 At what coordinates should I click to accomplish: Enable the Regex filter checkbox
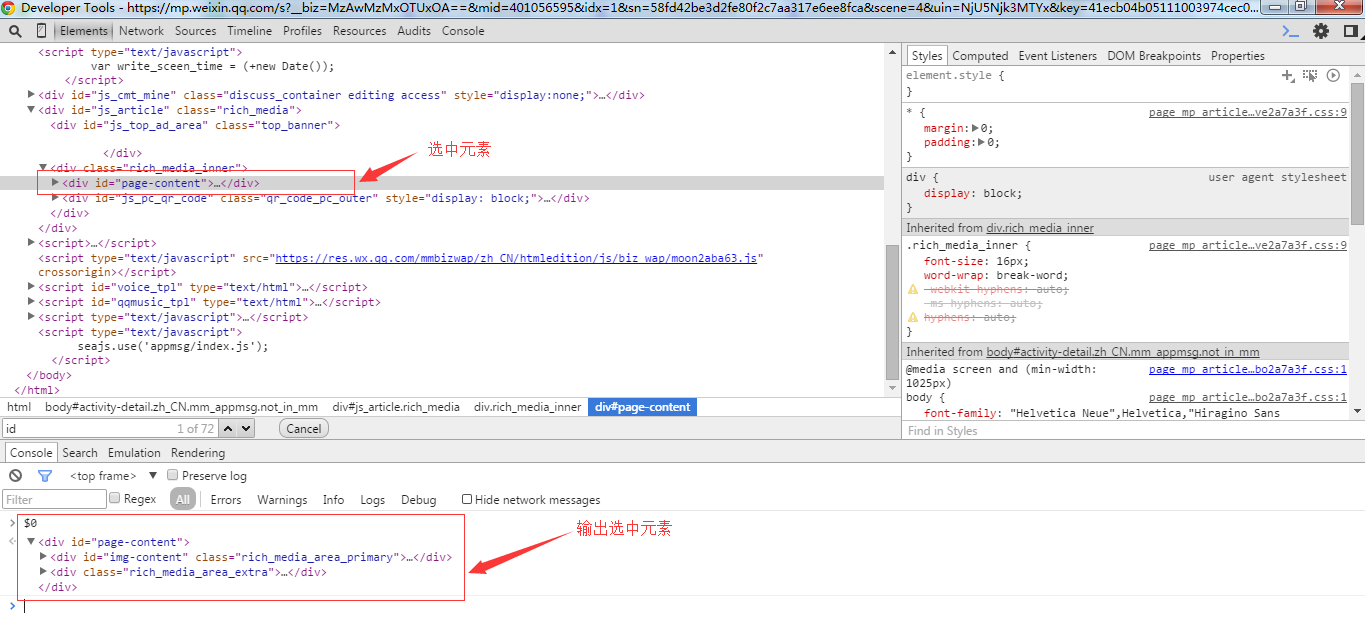[115, 498]
